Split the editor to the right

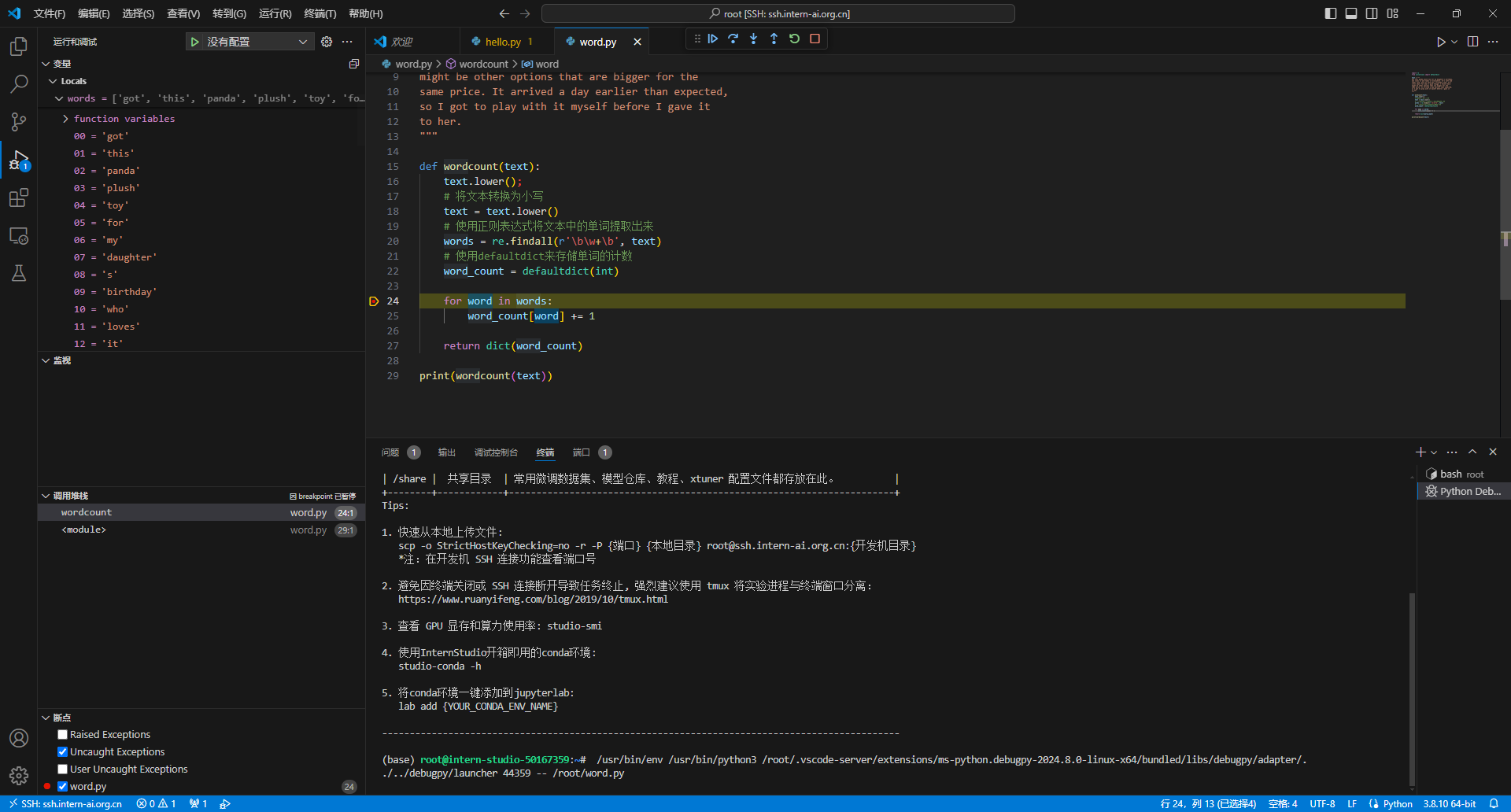click(1473, 42)
